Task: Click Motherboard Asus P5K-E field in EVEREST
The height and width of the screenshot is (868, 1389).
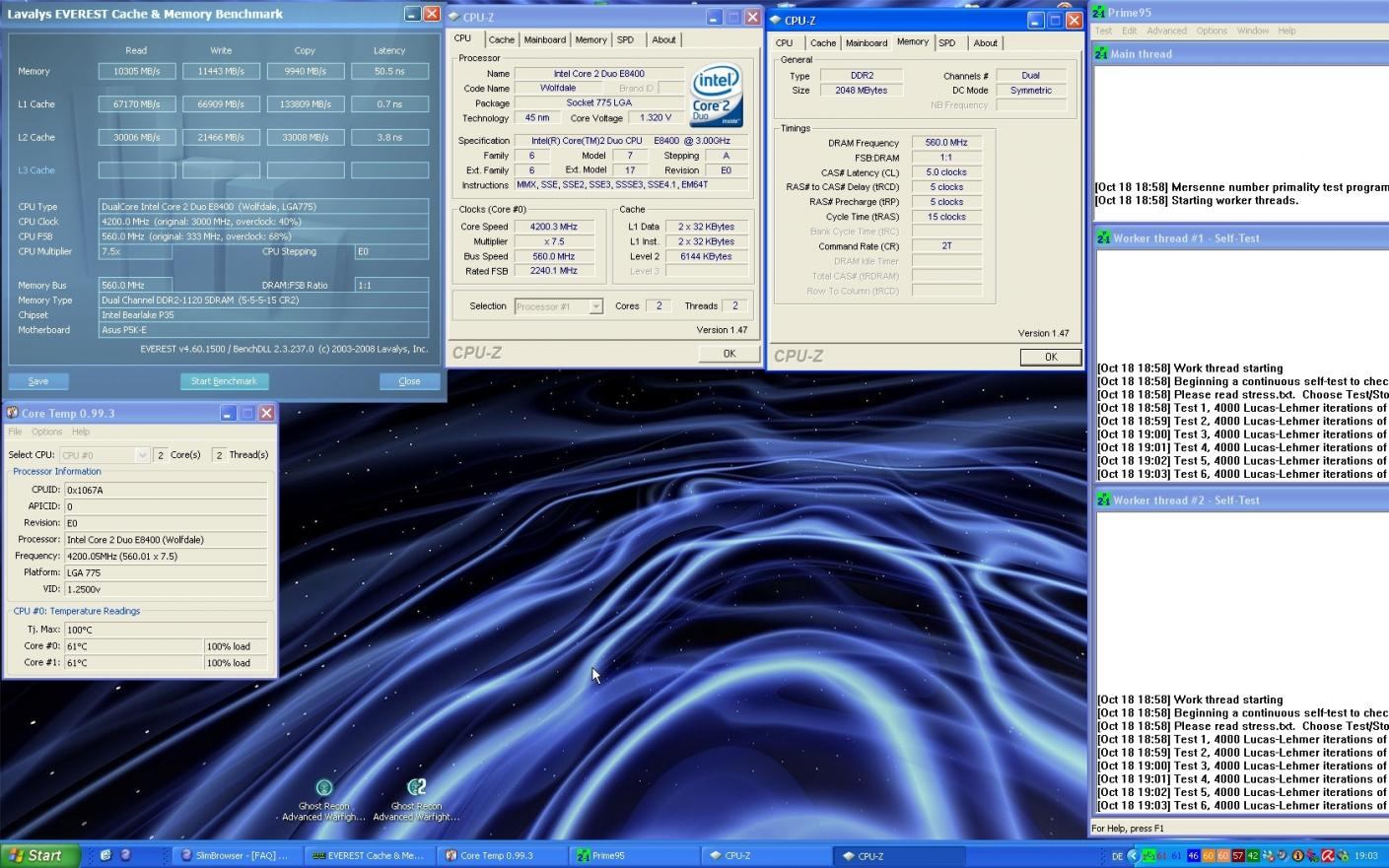Action: click(263, 330)
